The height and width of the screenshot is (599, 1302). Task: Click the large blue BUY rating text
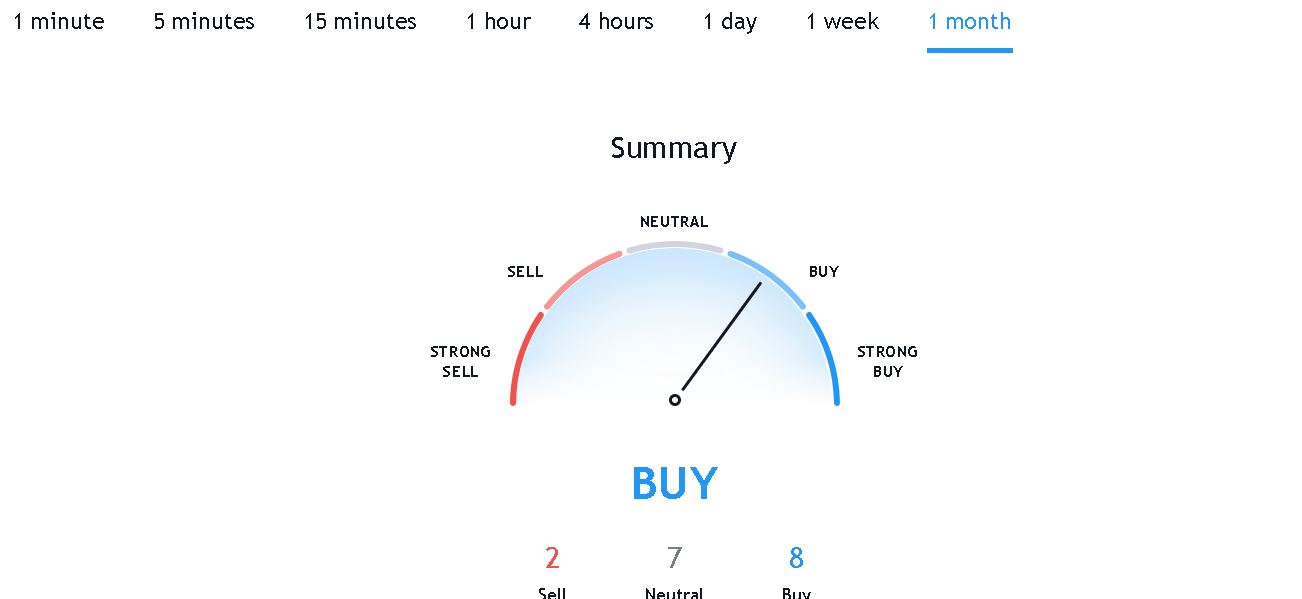(674, 484)
